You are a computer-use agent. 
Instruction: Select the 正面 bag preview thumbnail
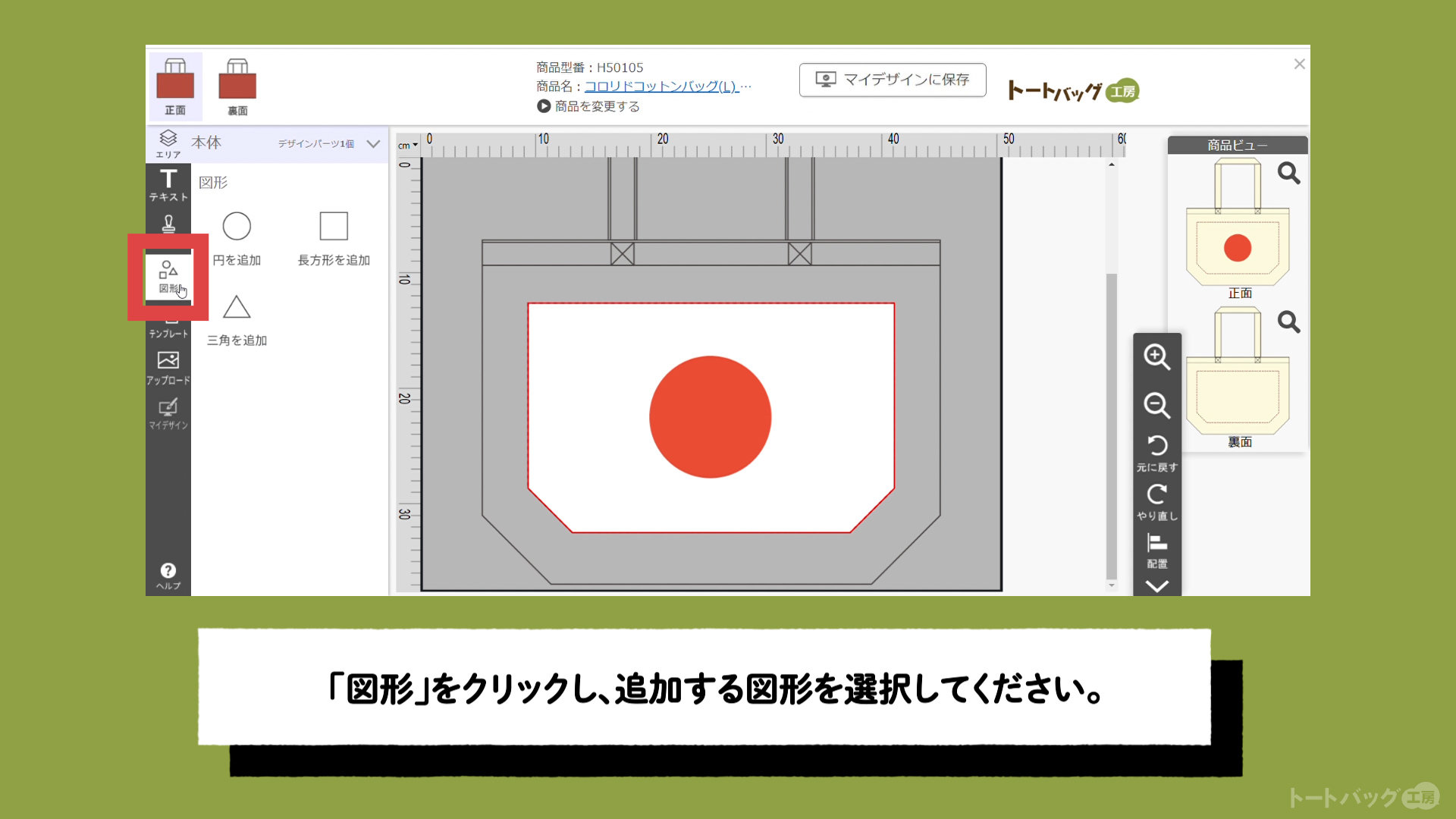[1238, 222]
